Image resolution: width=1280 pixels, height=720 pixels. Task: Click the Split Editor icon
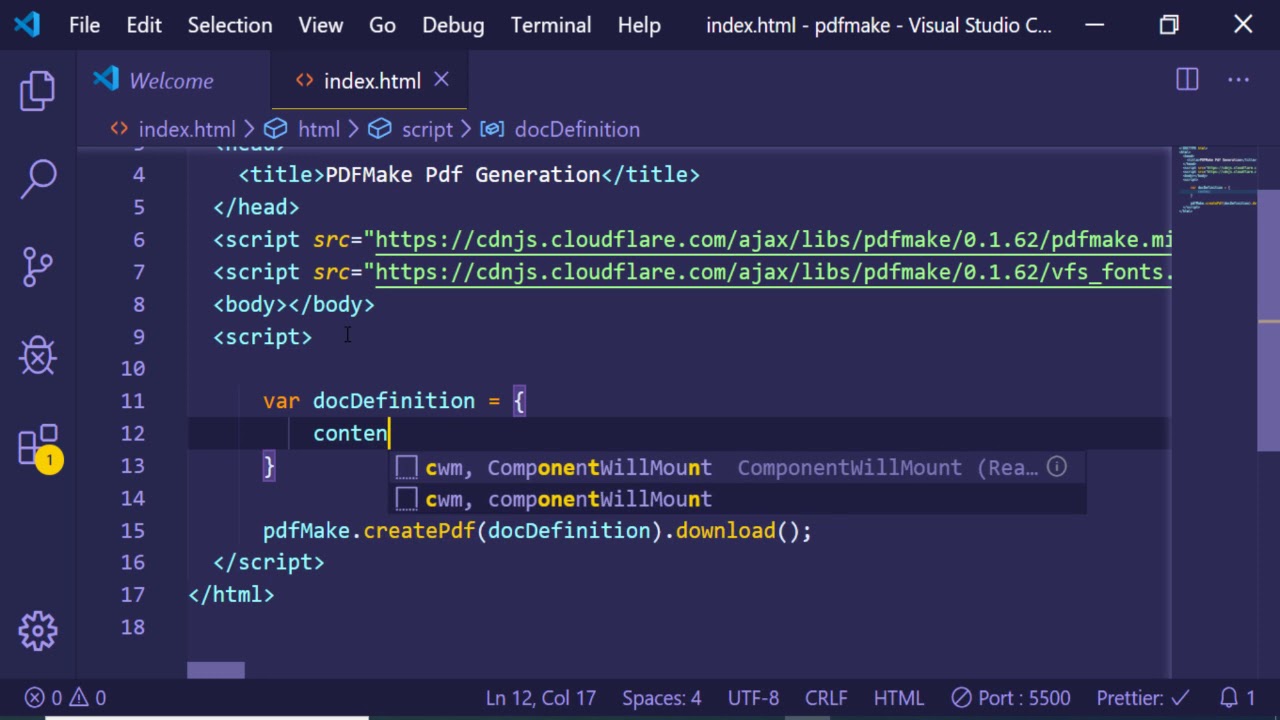(x=1187, y=80)
